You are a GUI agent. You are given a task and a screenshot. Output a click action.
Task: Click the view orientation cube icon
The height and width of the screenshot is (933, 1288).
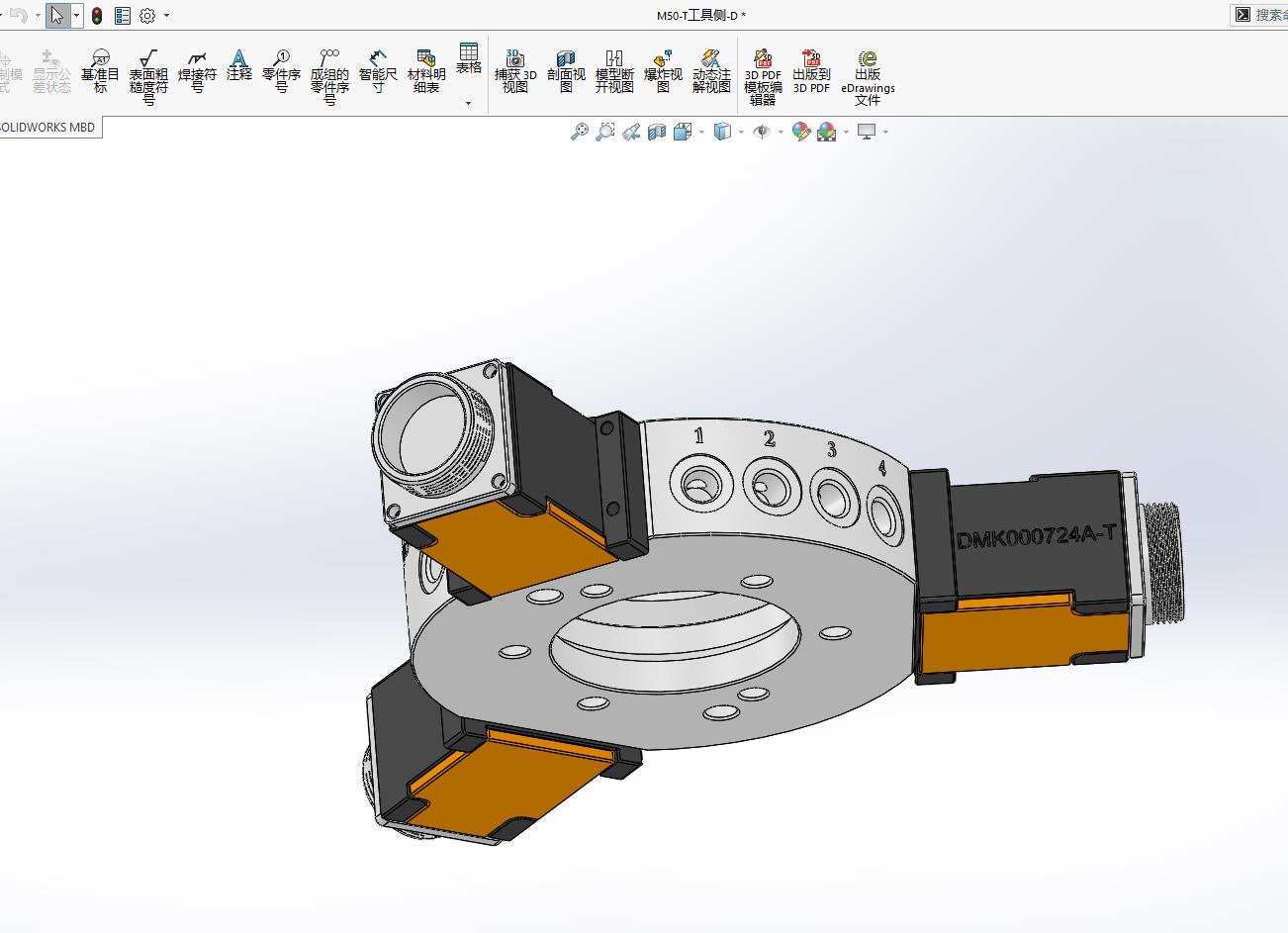683,132
